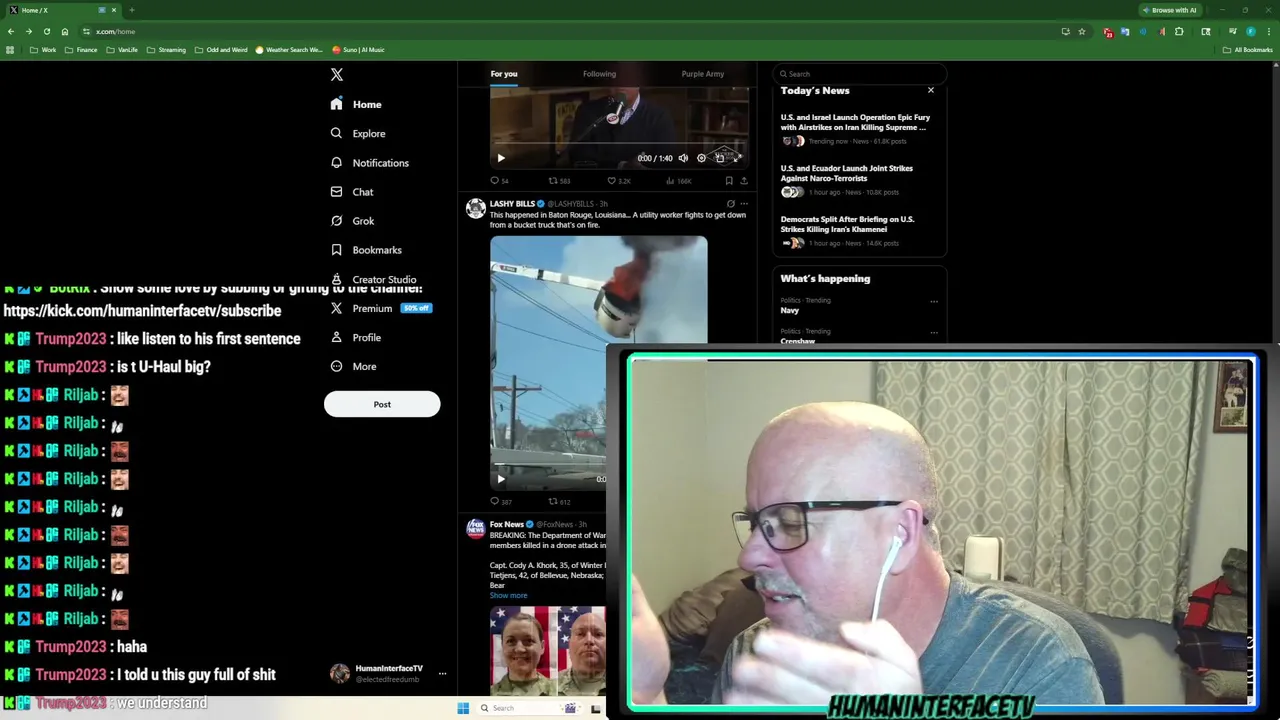Open the Fox News profile avatar
Image resolution: width=1280 pixels, height=720 pixels.
(476, 529)
